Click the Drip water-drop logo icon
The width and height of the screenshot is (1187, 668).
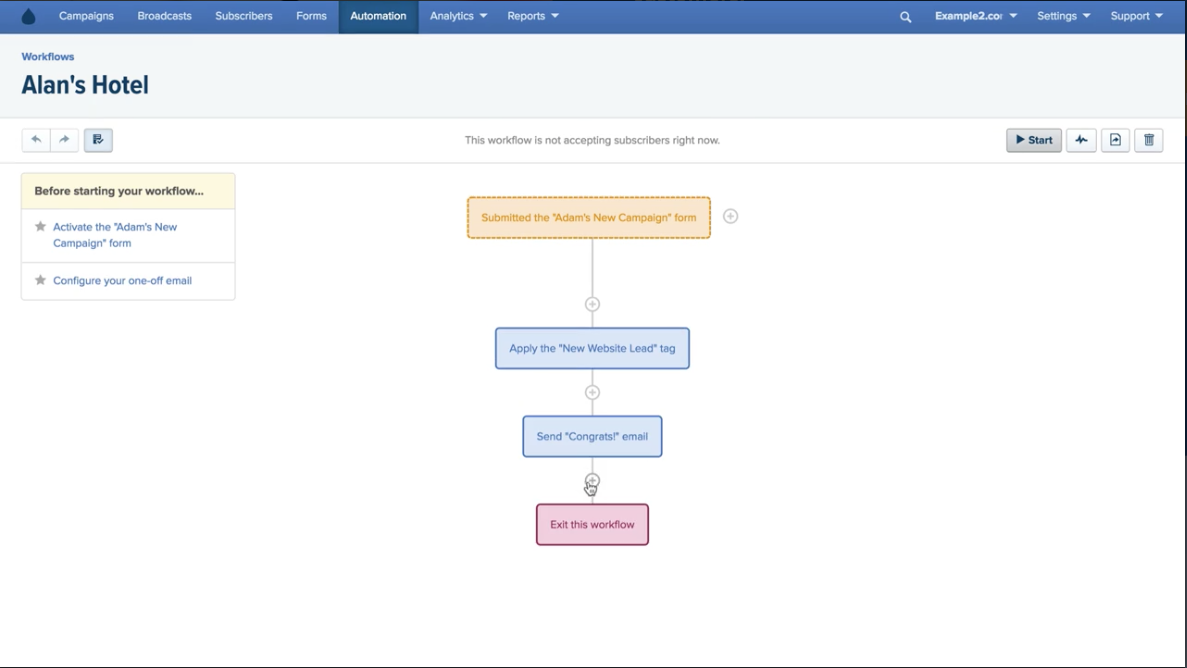pos(29,17)
